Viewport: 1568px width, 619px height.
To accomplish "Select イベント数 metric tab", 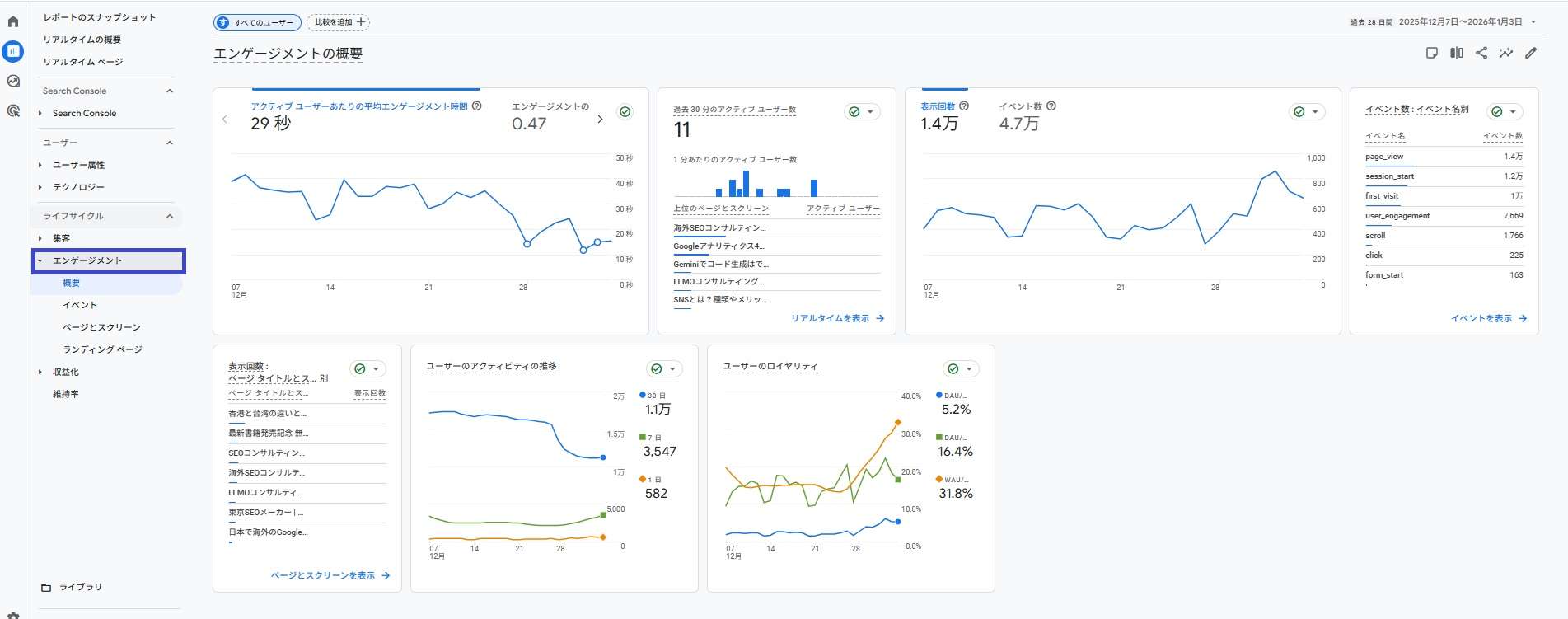I will point(1020,106).
